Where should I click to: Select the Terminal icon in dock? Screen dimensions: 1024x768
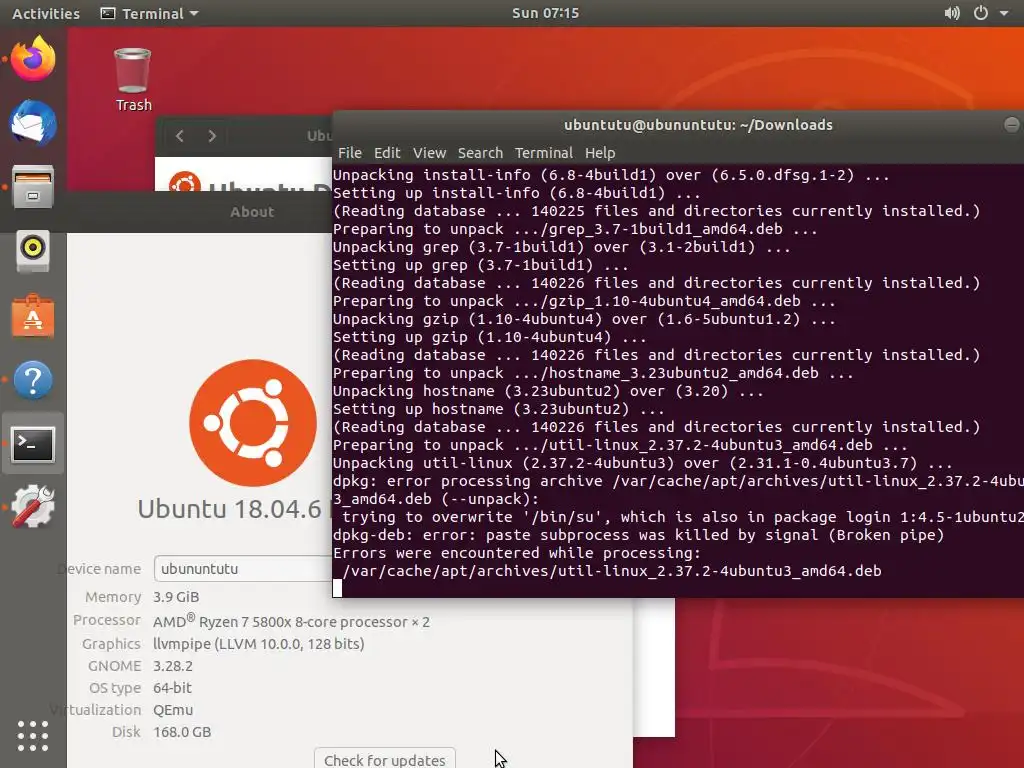point(33,444)
